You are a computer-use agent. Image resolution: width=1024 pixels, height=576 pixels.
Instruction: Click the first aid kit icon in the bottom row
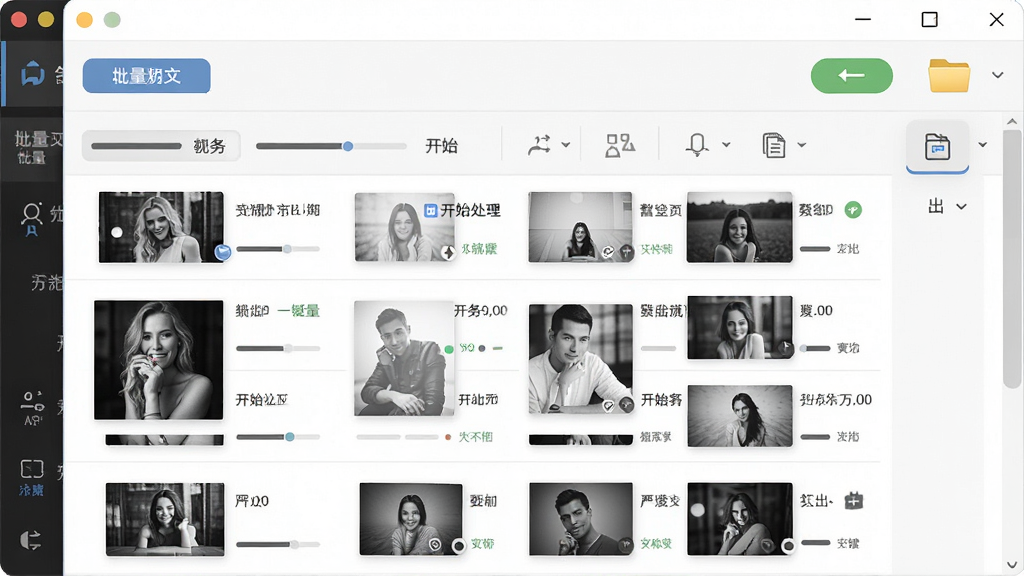coord(854,501)
